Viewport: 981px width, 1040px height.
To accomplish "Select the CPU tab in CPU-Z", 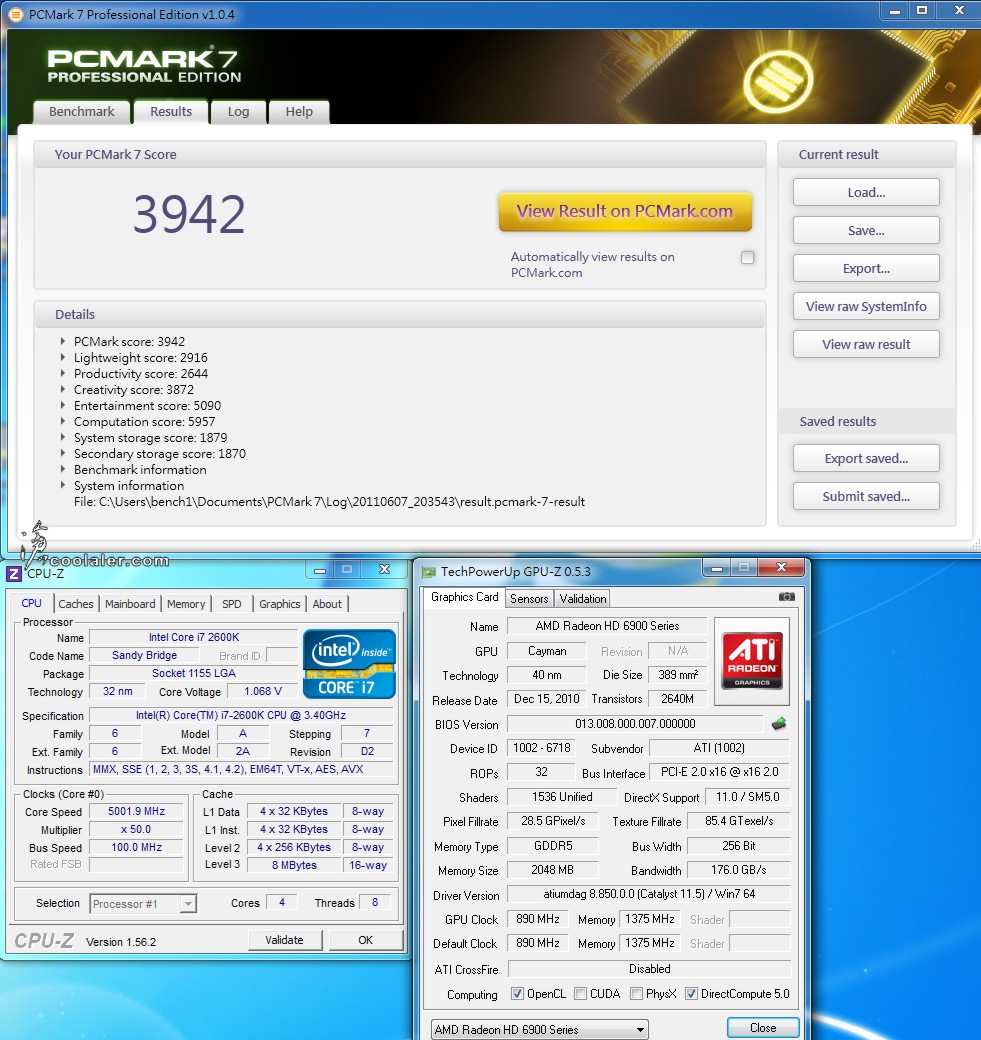I will pyautogui.click(x=31, y=603).
